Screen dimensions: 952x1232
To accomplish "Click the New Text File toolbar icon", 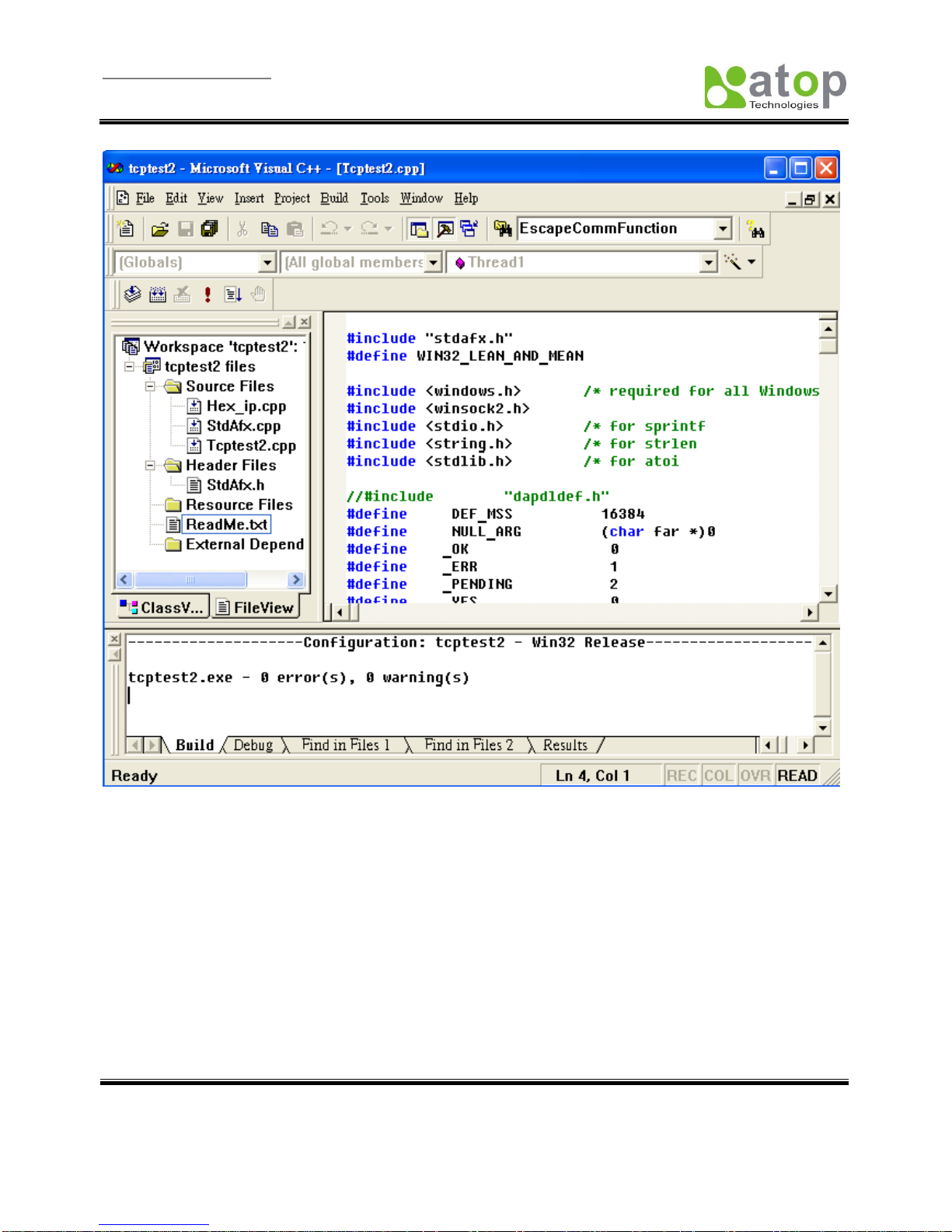I will point(125,229).
